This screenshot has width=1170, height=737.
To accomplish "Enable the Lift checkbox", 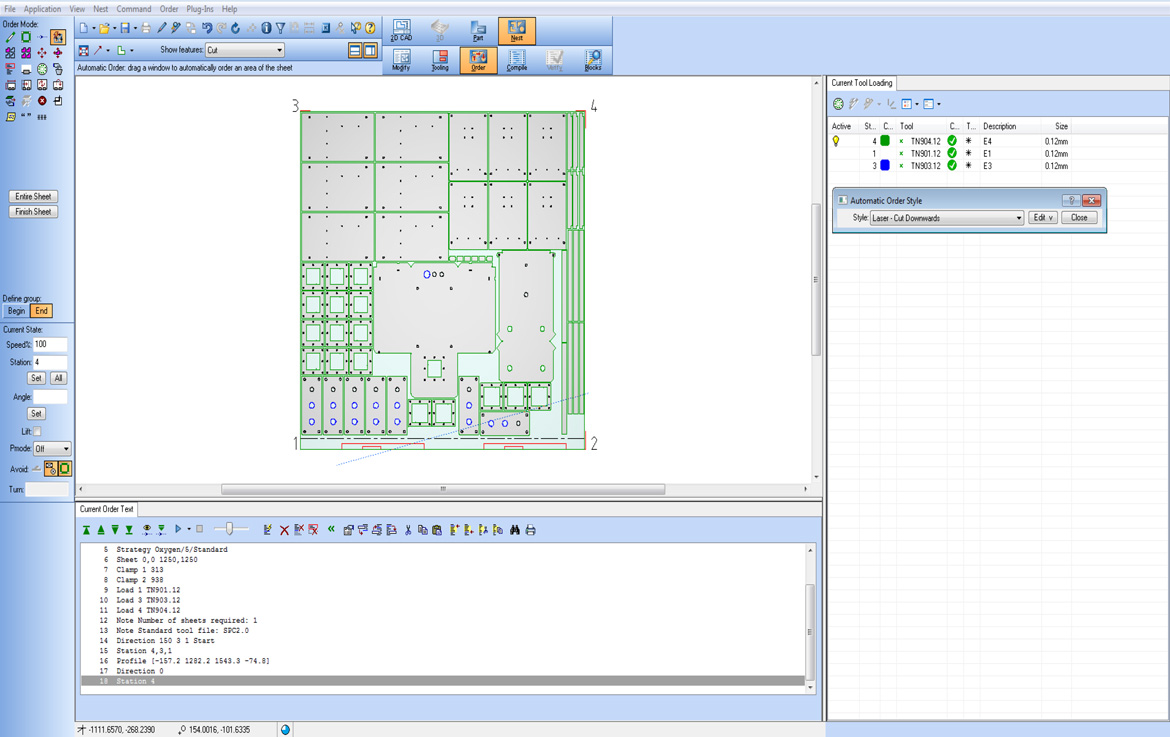I will (x=38, y=432).
